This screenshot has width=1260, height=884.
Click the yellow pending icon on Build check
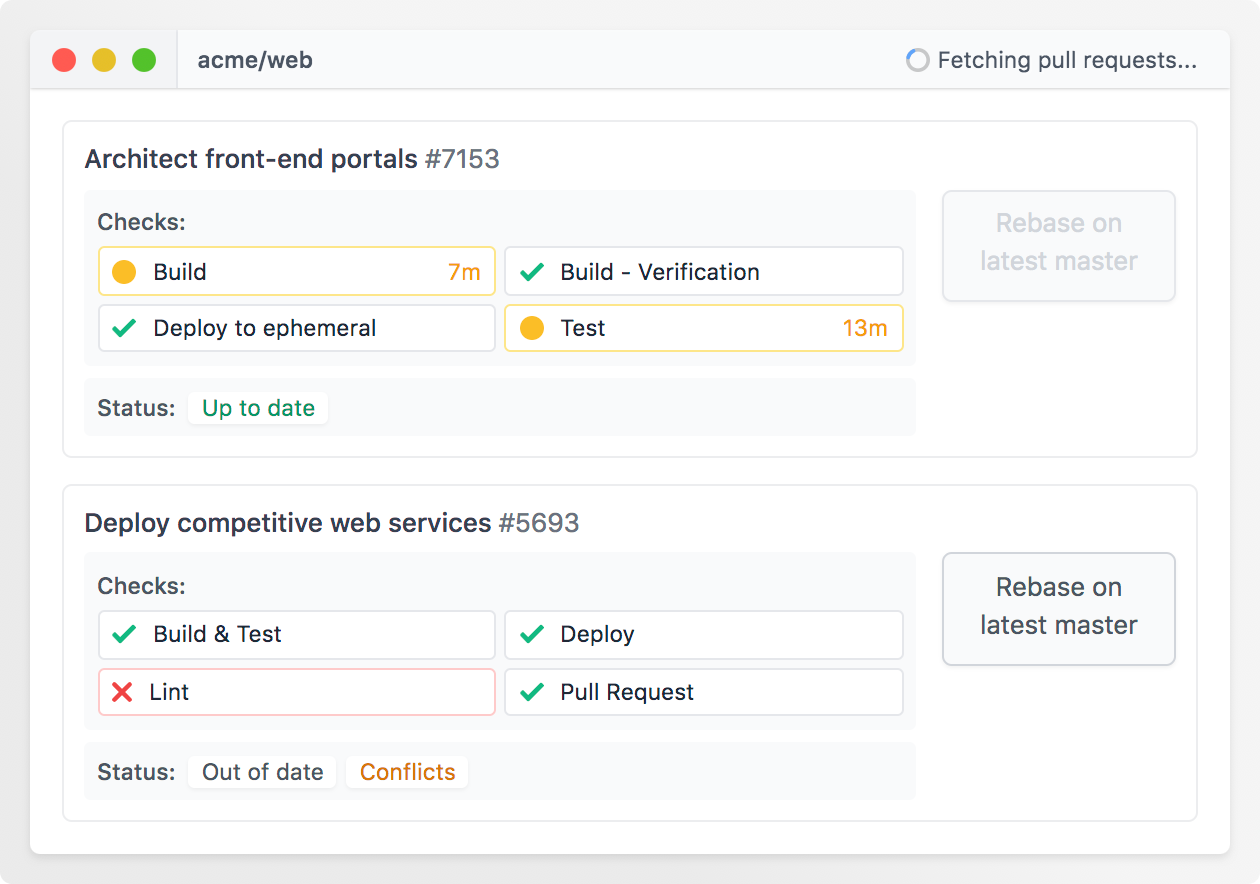tap(124, 272)
